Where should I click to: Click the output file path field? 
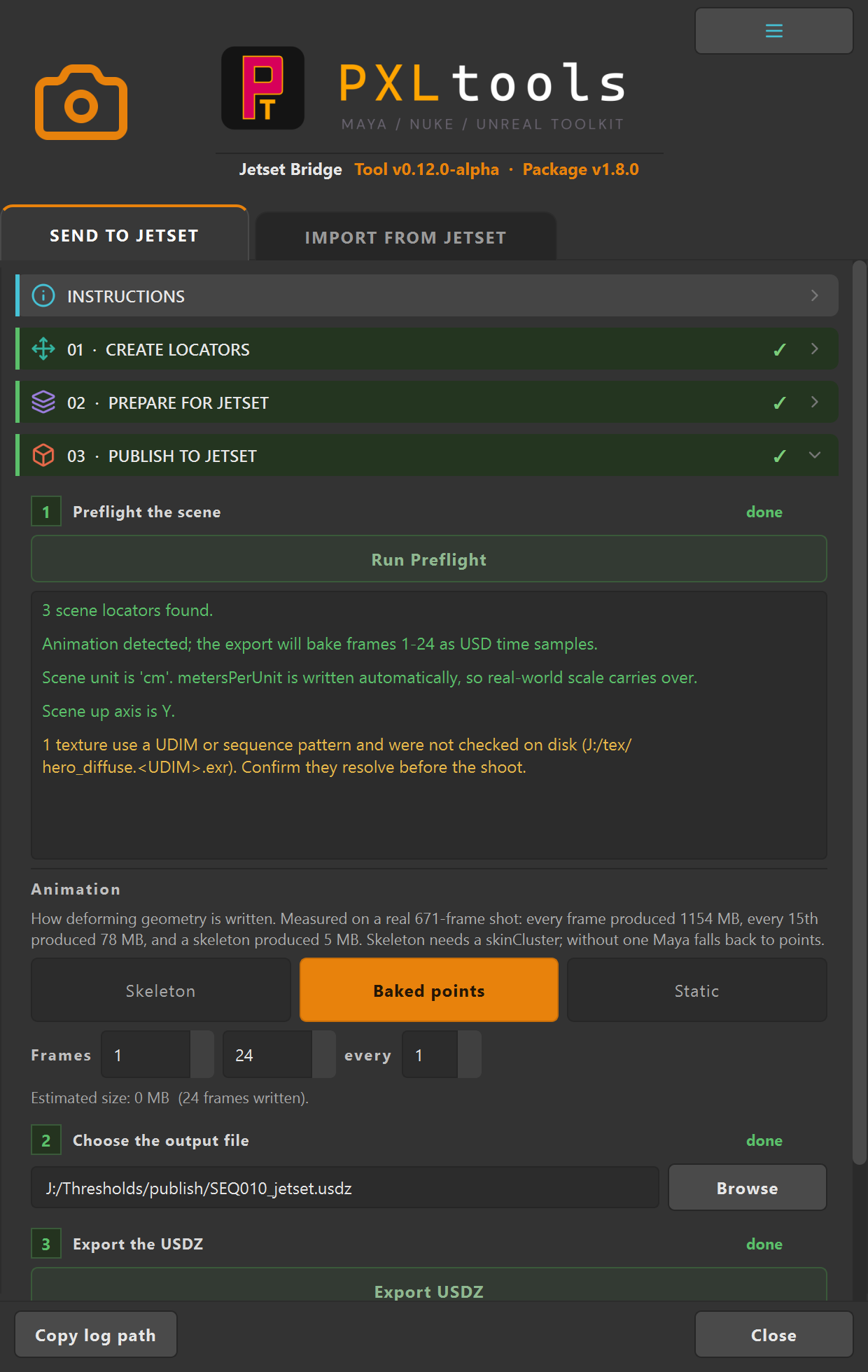(345, 1187)
